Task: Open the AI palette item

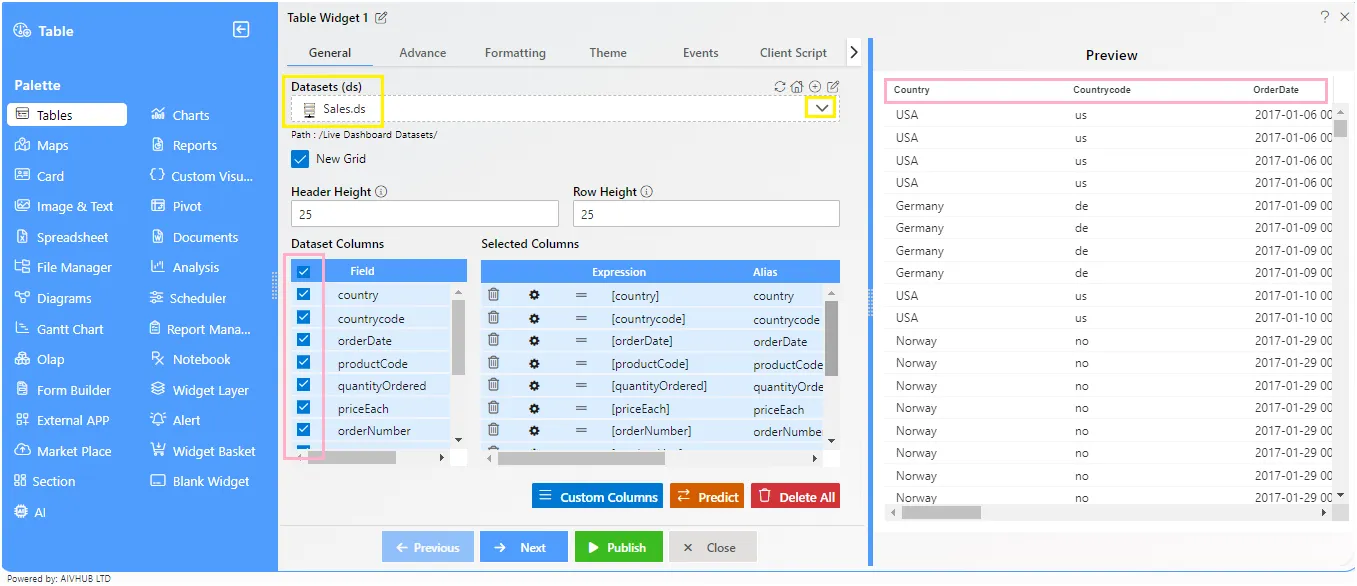Action: [x=31, y=512]
